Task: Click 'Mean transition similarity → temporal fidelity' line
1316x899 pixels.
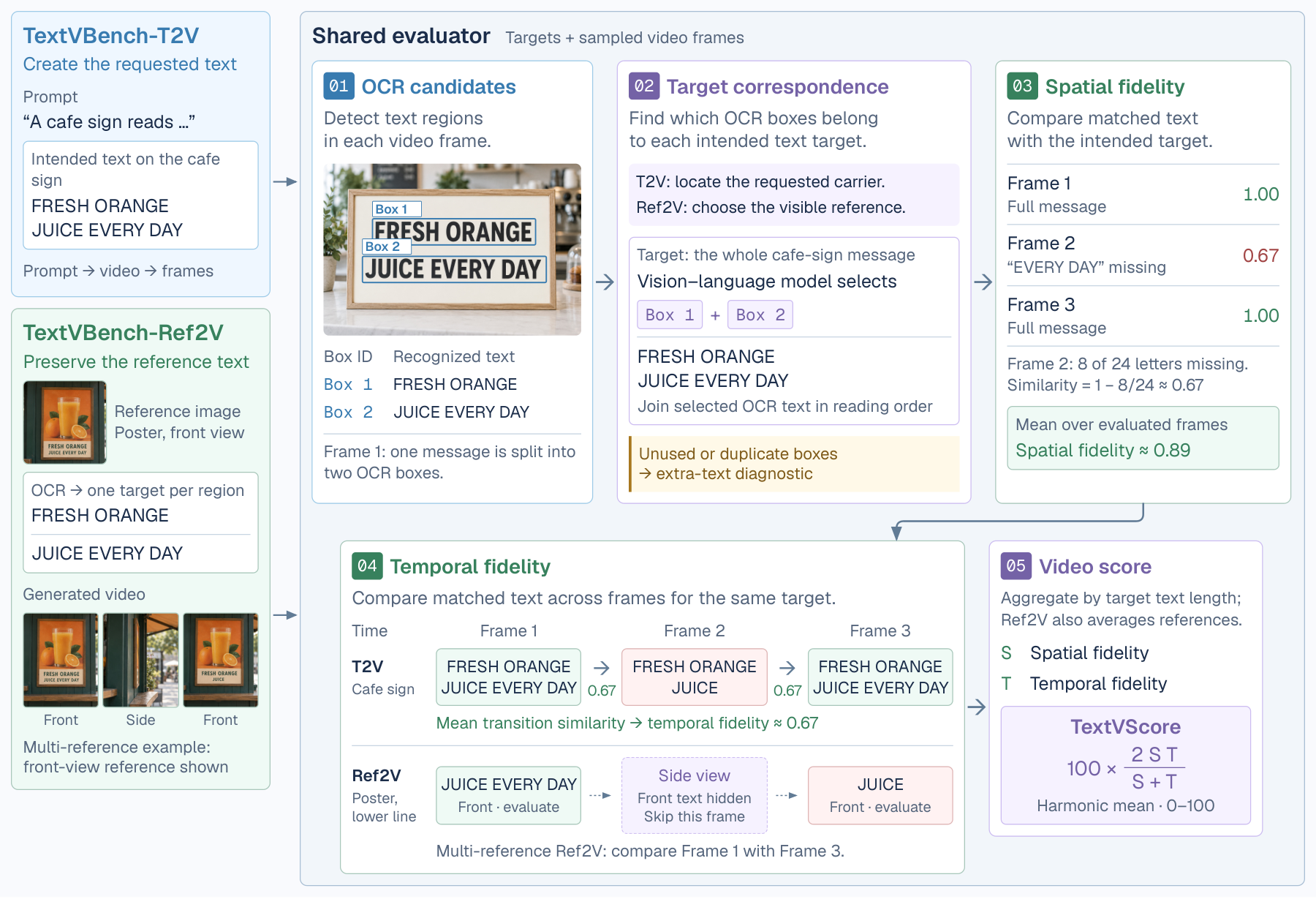Action: (x=627, y=723)
